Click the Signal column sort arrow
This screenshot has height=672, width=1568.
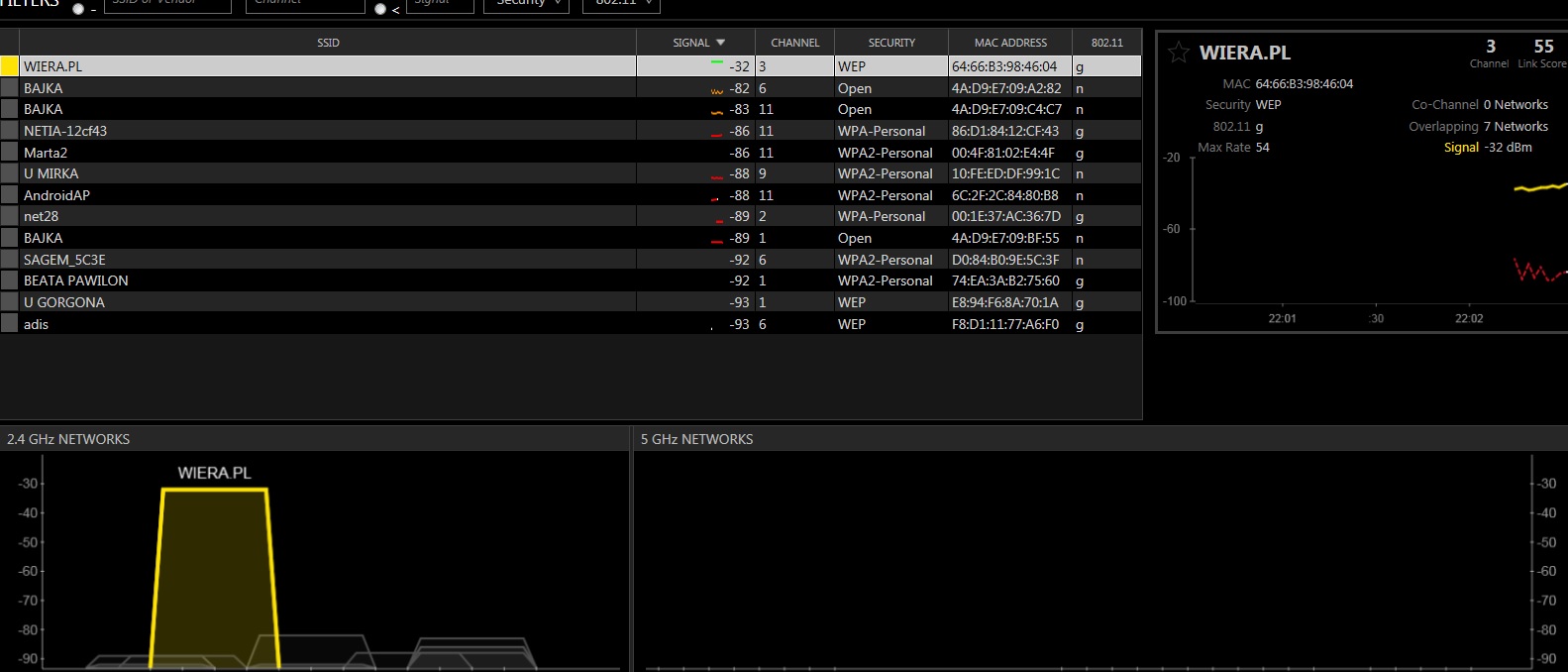pyautogui.click(x=720, y=43)
